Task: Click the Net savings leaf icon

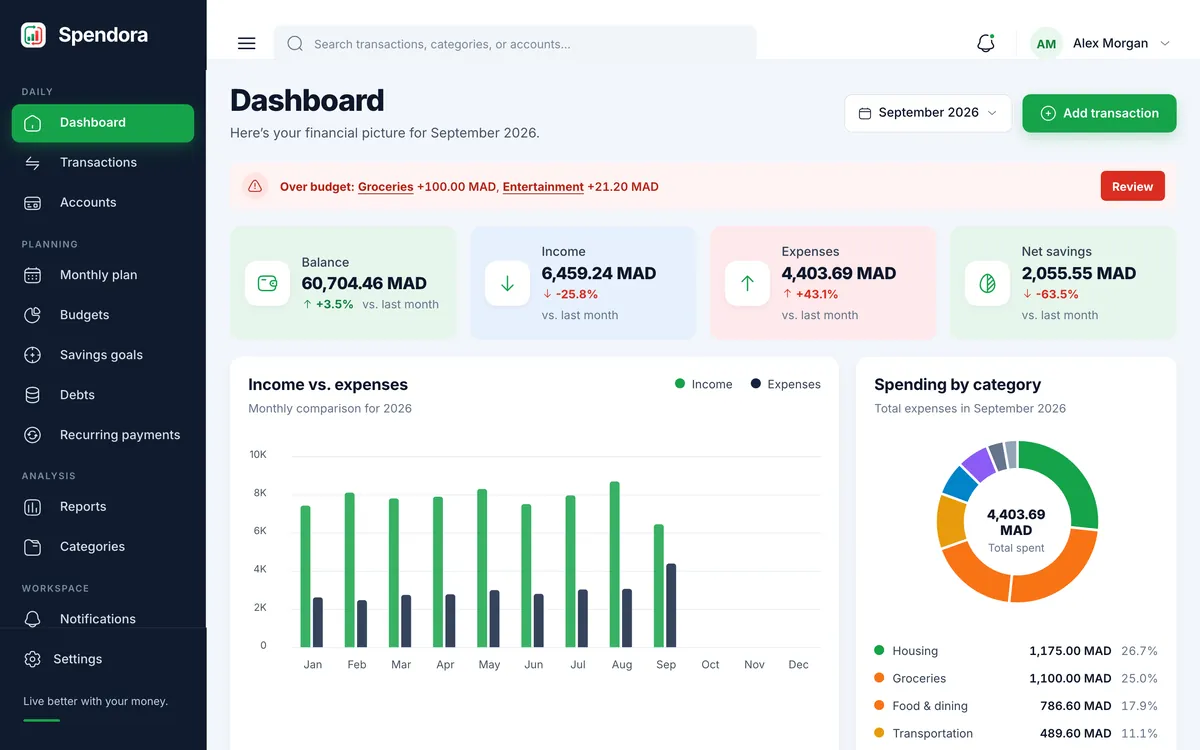Action: tap(987, 283)
